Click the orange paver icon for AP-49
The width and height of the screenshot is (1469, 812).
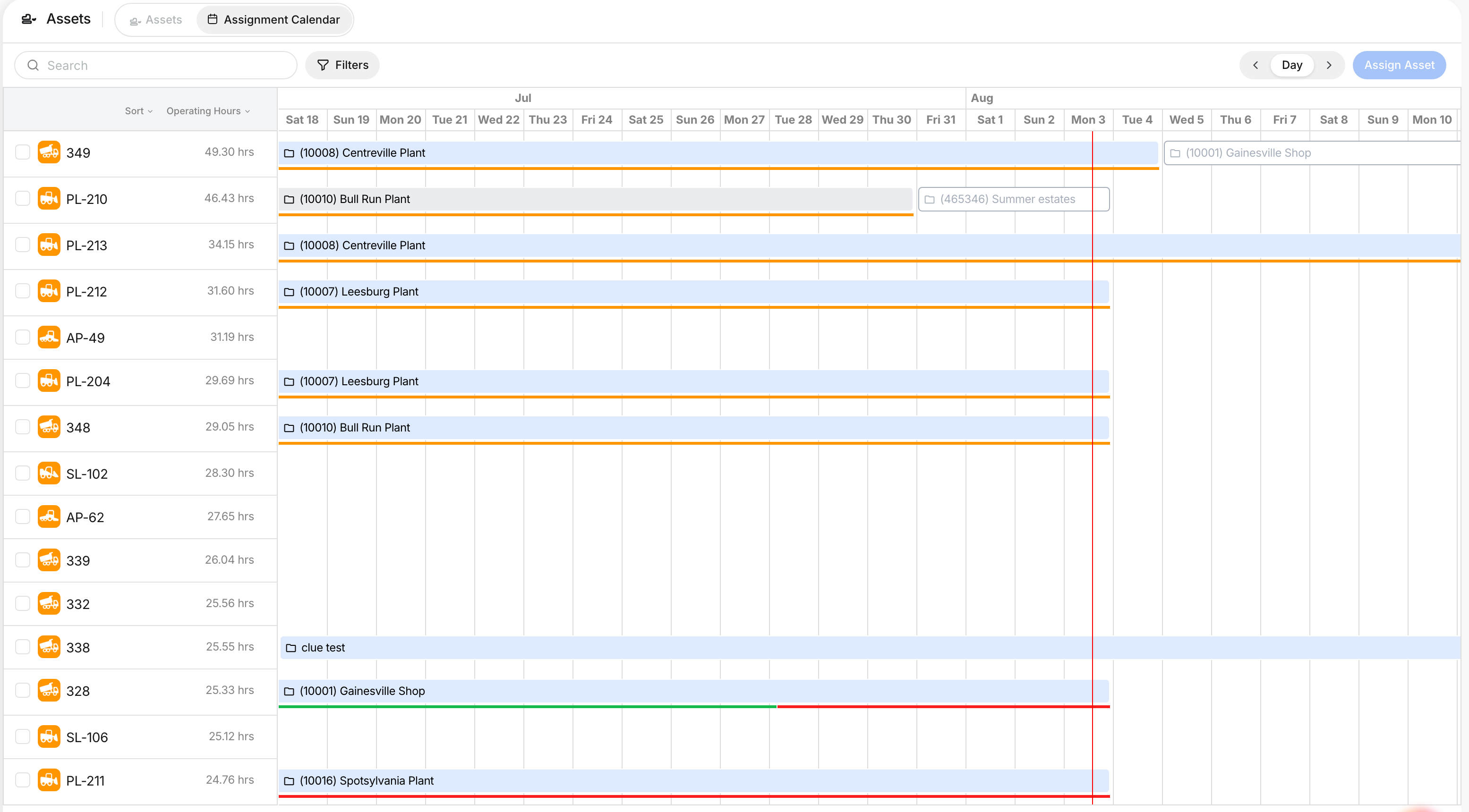point(49,338)
